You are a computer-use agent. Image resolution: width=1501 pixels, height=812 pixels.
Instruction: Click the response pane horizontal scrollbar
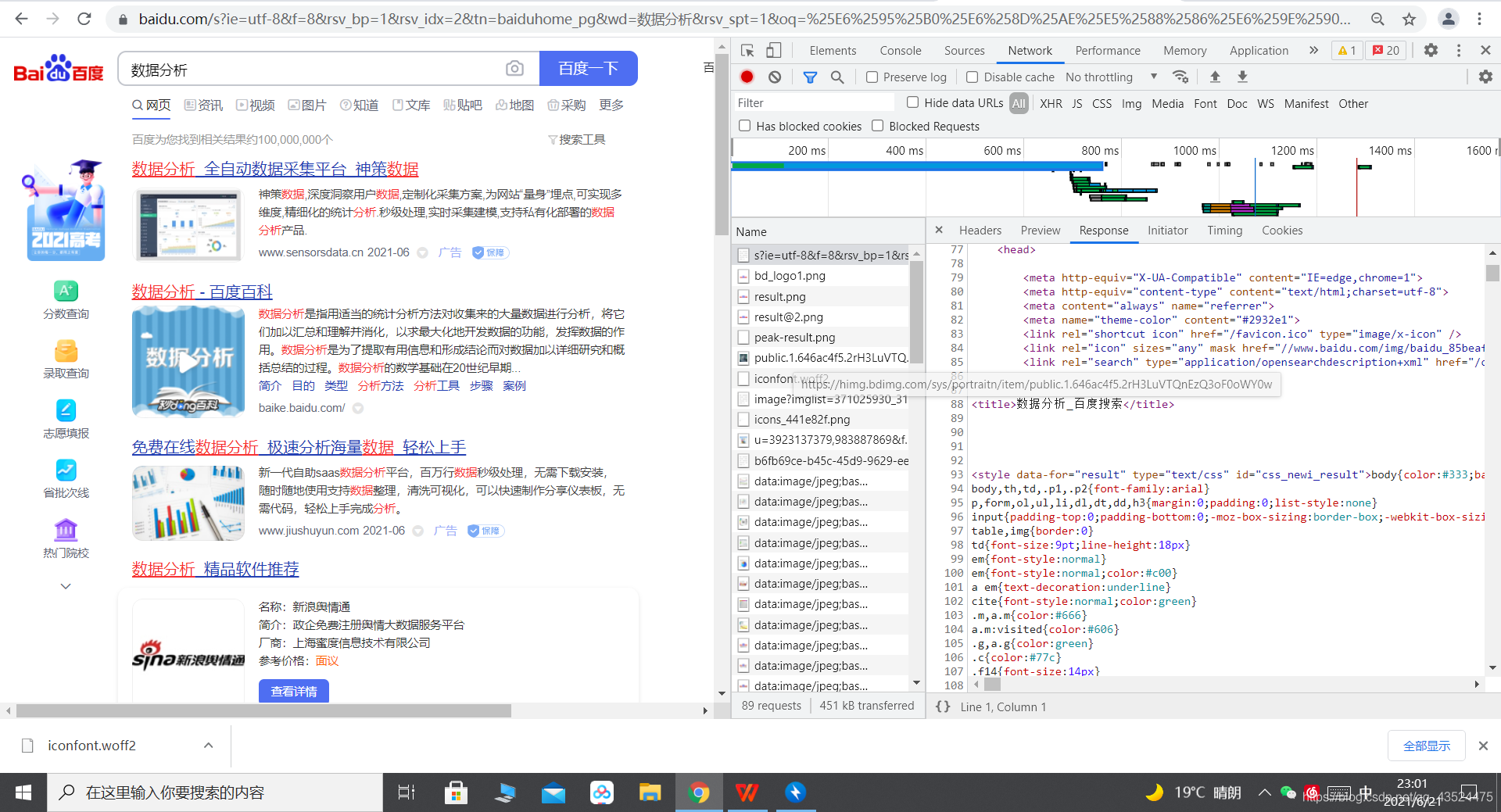point(992,685)
